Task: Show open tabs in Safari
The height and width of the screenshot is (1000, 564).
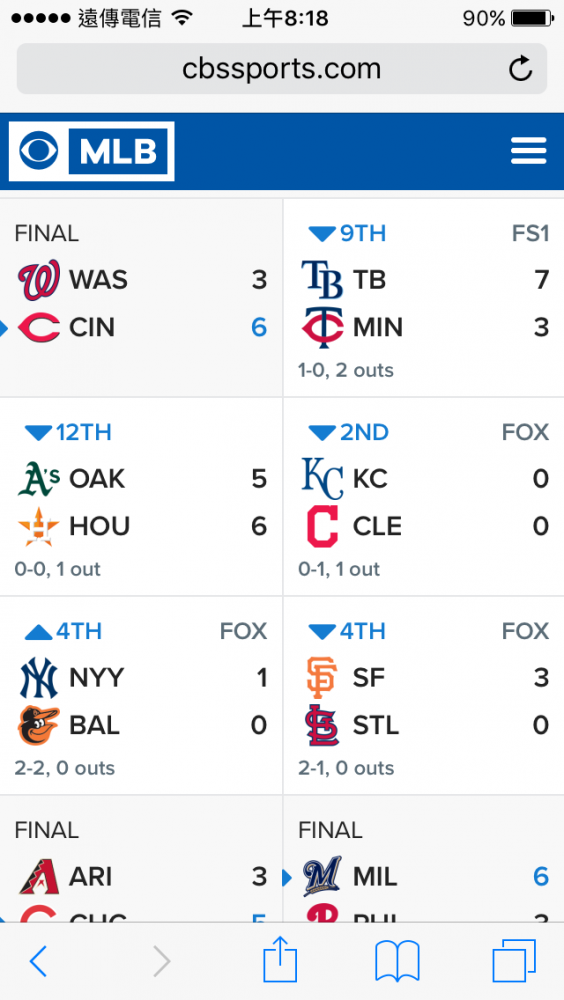Action: (514, 961)
